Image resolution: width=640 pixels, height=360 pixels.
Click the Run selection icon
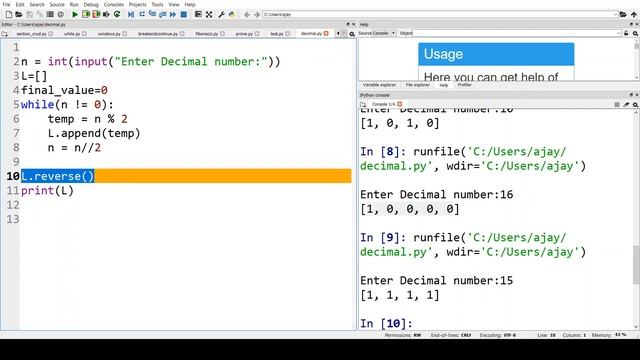click(x=107, y=14)
